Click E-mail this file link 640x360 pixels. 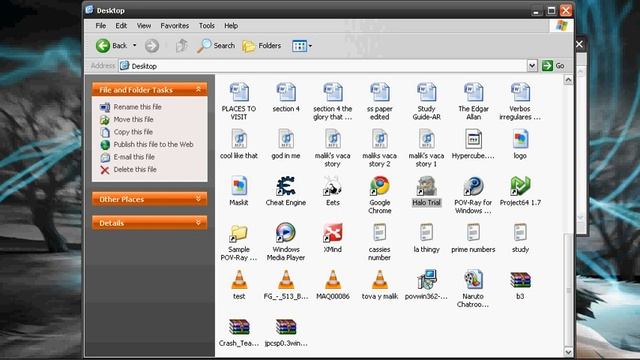134,157
